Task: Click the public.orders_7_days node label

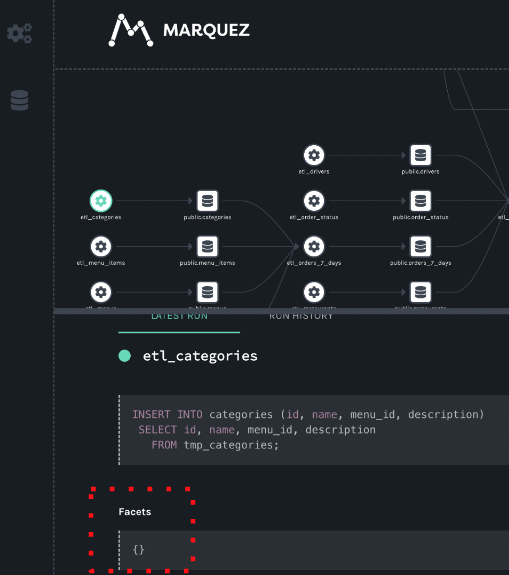Action: [x=420, y=263]
